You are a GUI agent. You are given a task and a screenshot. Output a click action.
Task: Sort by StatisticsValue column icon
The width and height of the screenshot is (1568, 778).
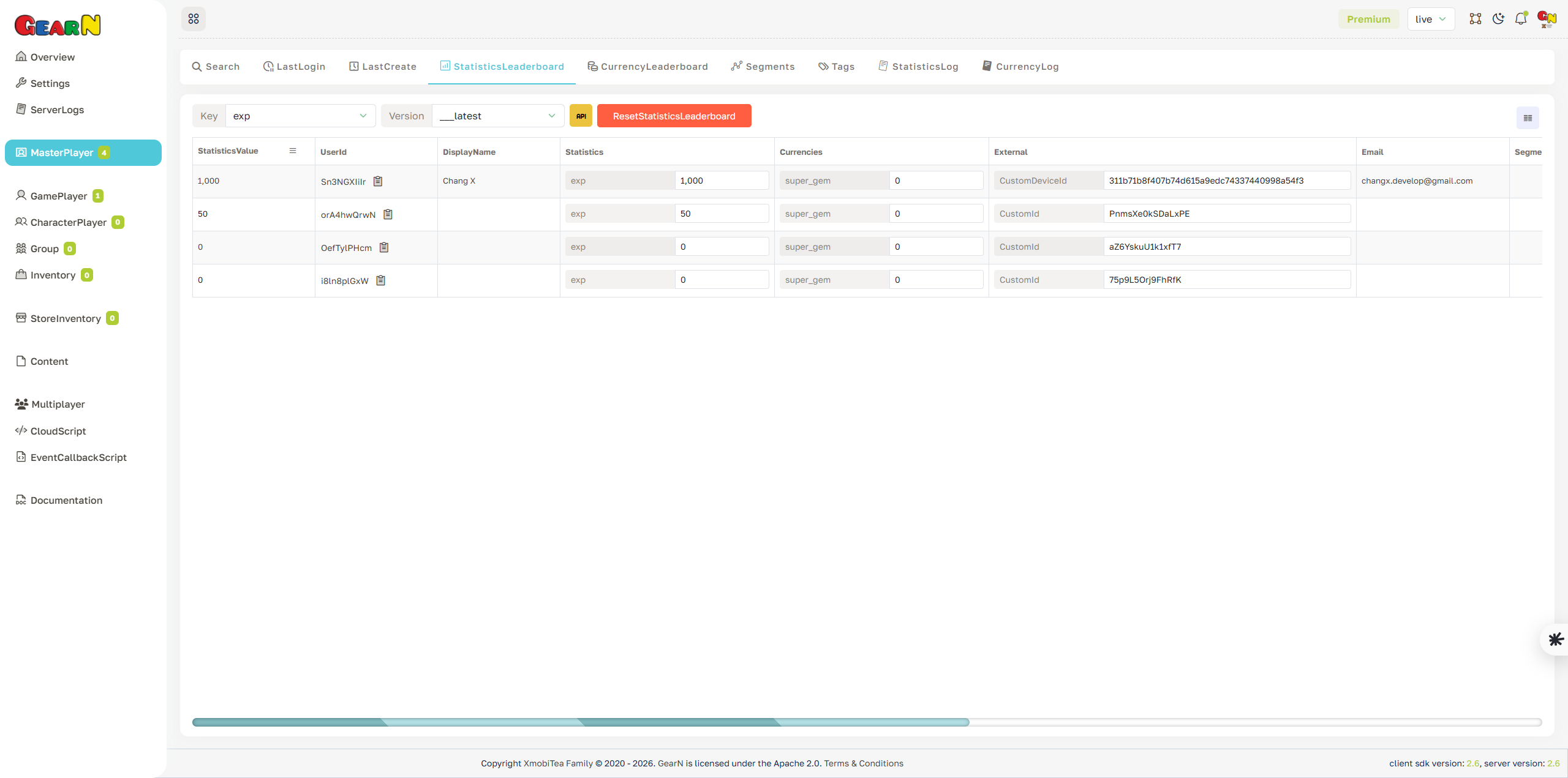(292, 151)
